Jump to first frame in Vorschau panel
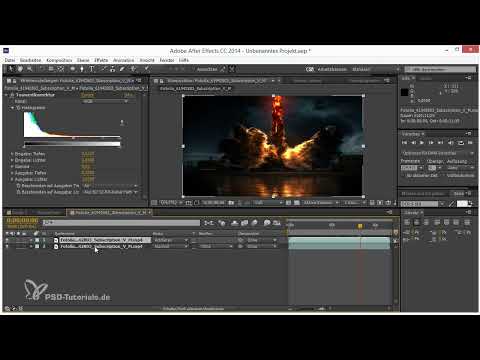The image size is (480, 360). [404, 143]
